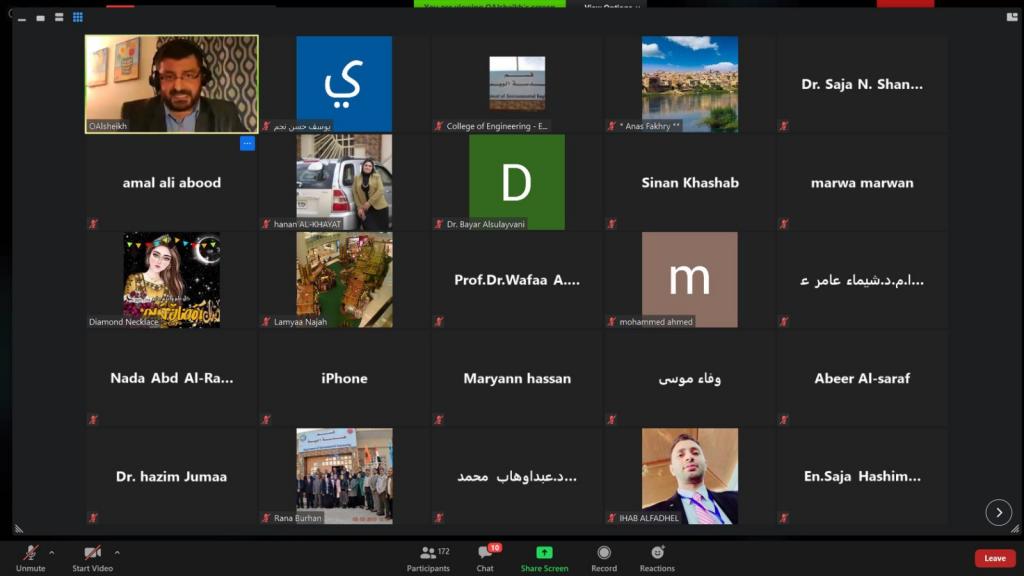Open the Reactions menu
The width and height of the screenshot is (1024, 576).
[x=657, y=557]
